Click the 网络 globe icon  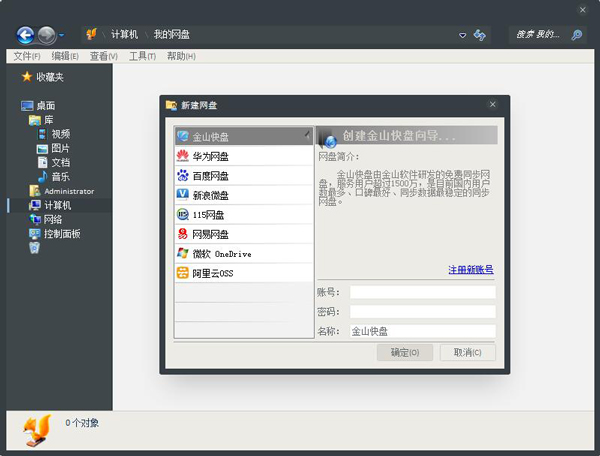pyautogui.click(x=35, y=219)
